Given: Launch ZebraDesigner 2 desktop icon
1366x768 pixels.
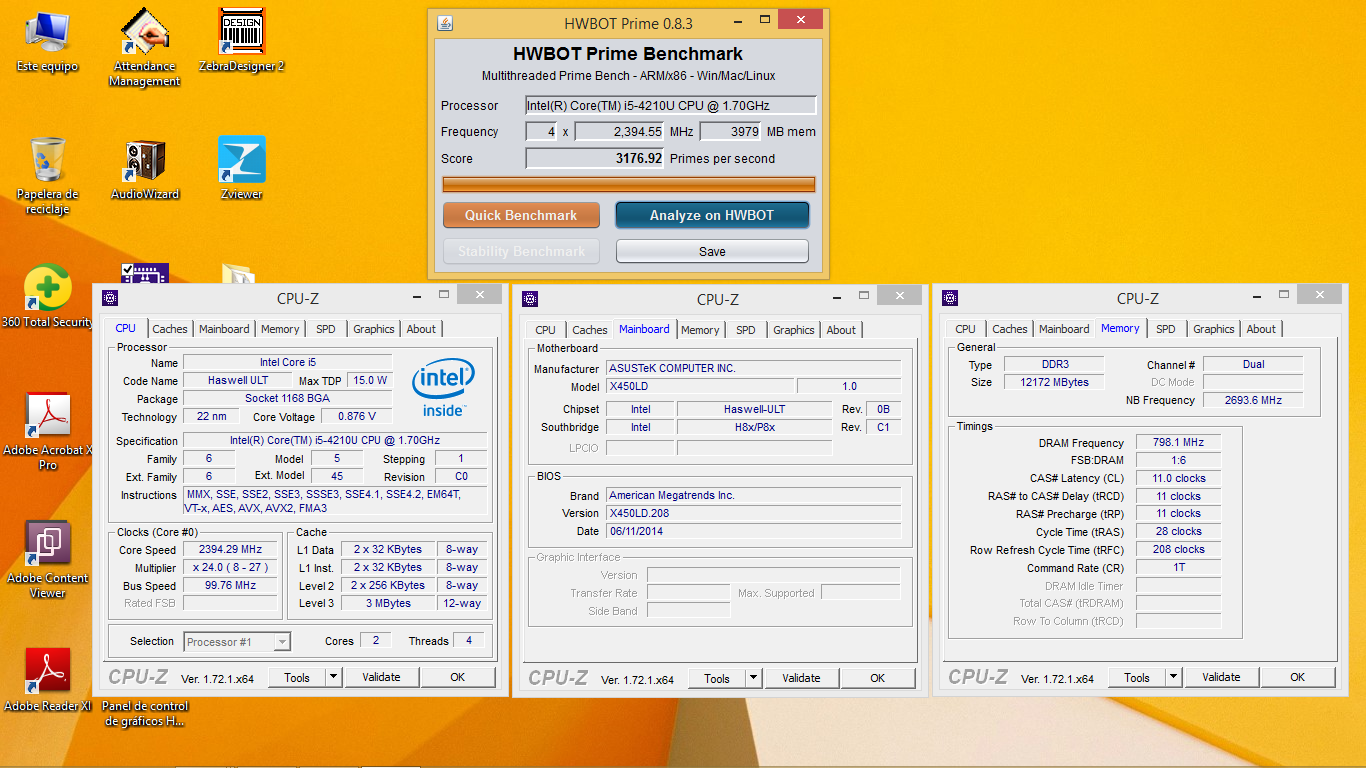Looking at the screenshot, I should pos(239,42).
